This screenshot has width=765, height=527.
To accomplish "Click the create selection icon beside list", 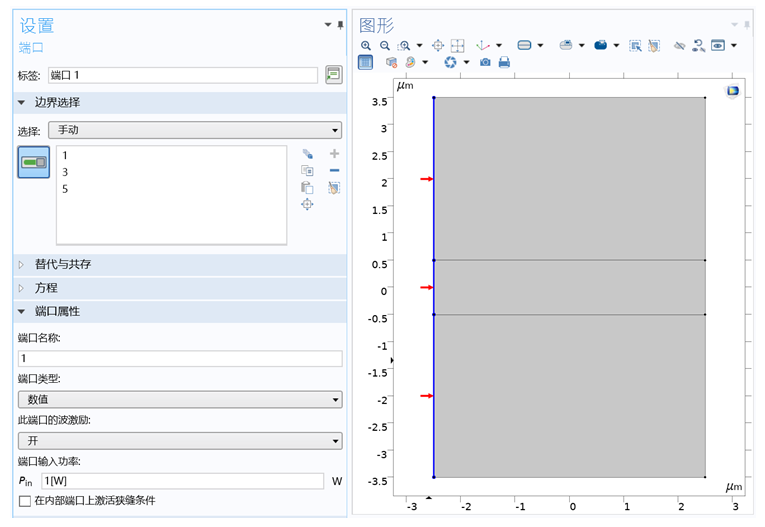I will (307, 154).
